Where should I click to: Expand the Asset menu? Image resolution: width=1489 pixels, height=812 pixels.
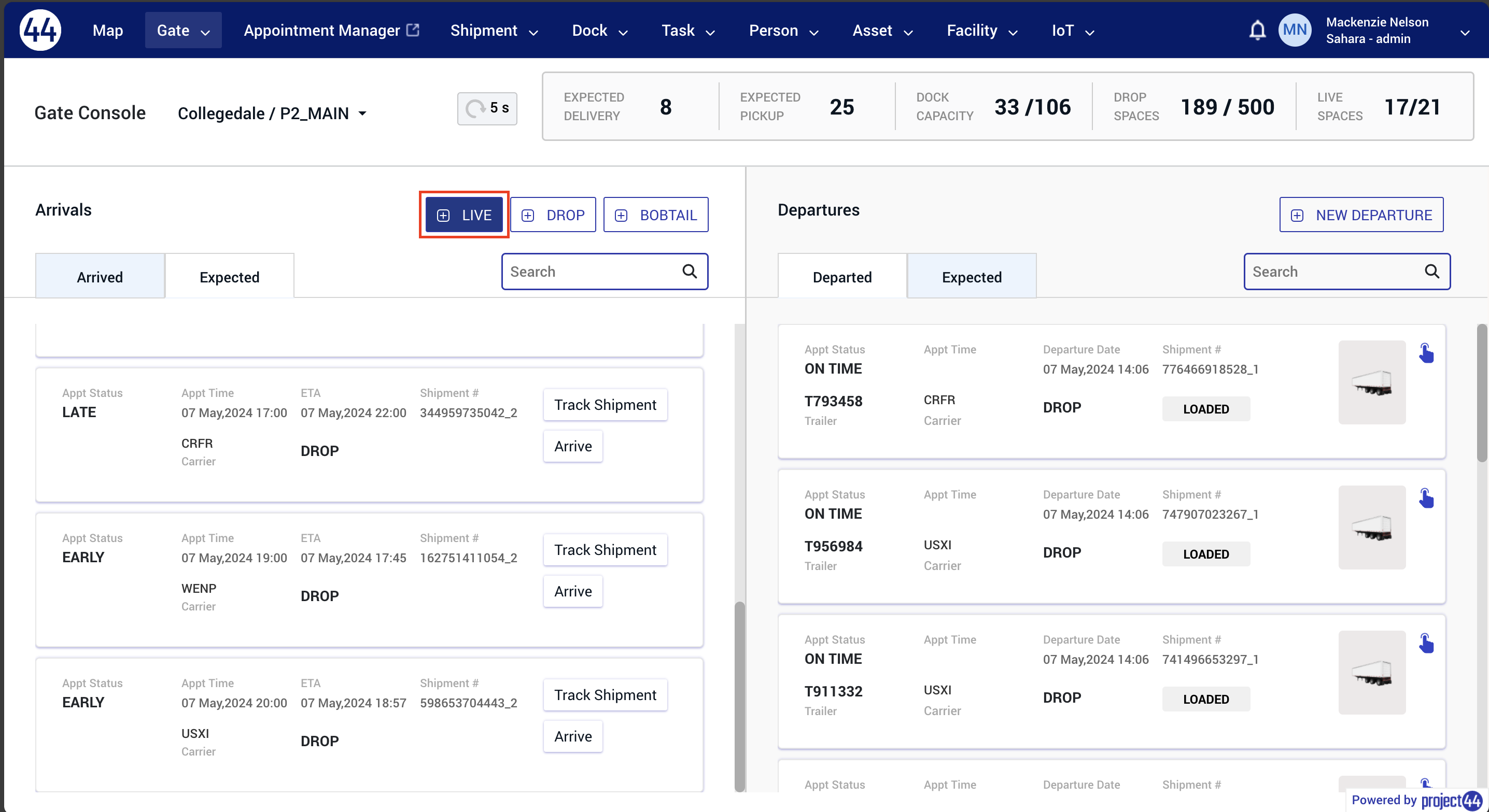(882, 30)
